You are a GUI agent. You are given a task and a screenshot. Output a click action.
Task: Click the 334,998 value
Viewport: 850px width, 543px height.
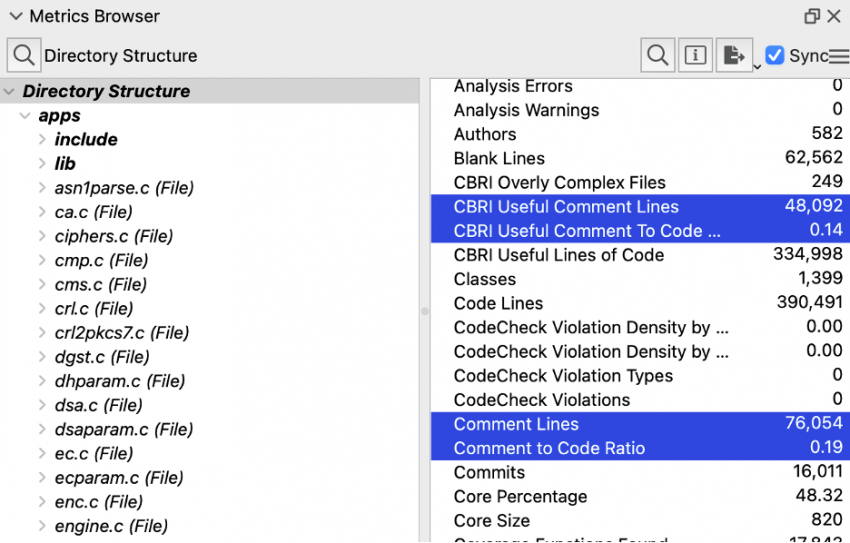808,254
